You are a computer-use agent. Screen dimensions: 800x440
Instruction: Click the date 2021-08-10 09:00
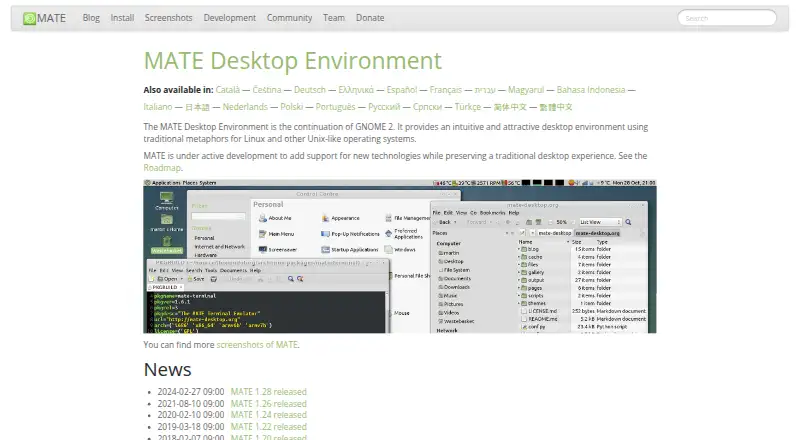190,404
